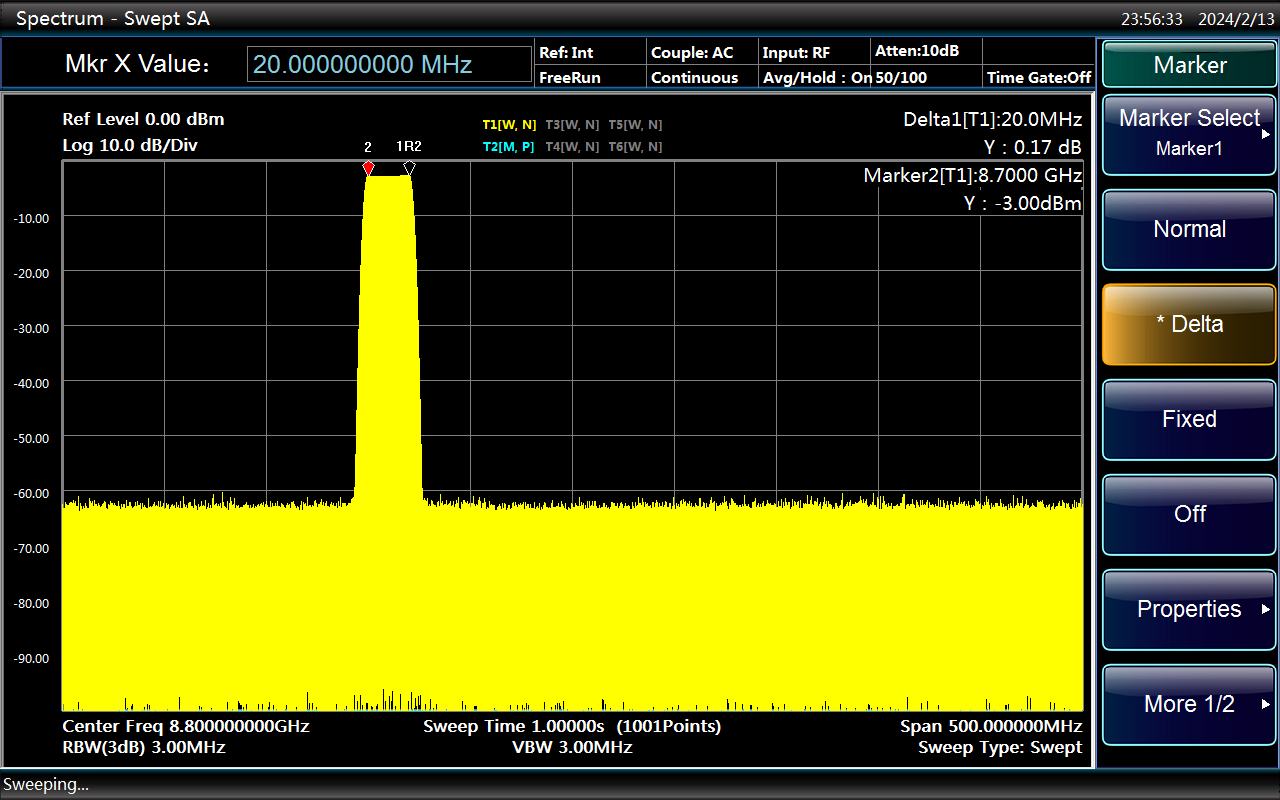Click the Input: RF status cell
Screen dimensions: 1280x800
pos(796,52)
